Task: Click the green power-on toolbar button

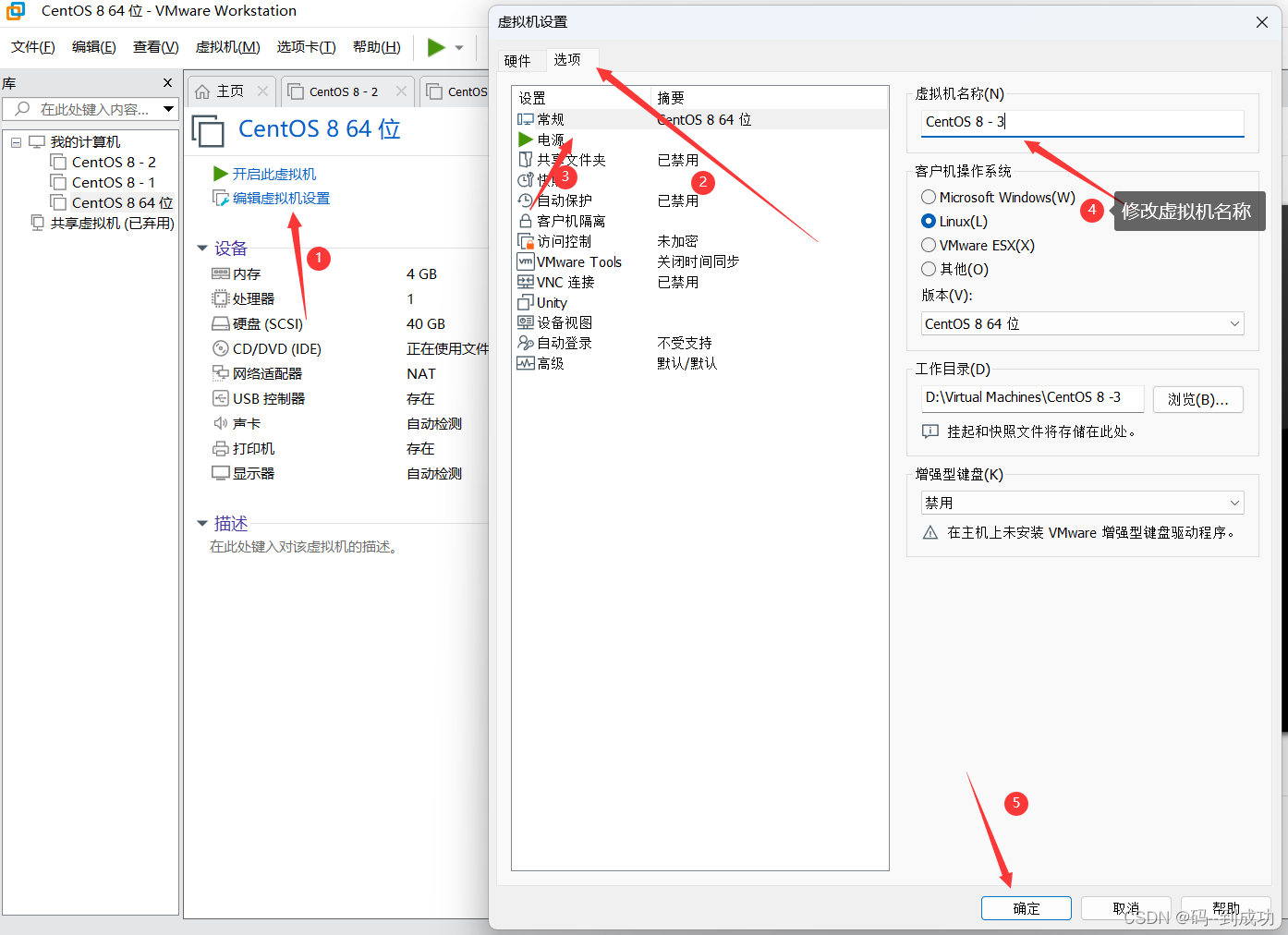Action: (436, 47)
